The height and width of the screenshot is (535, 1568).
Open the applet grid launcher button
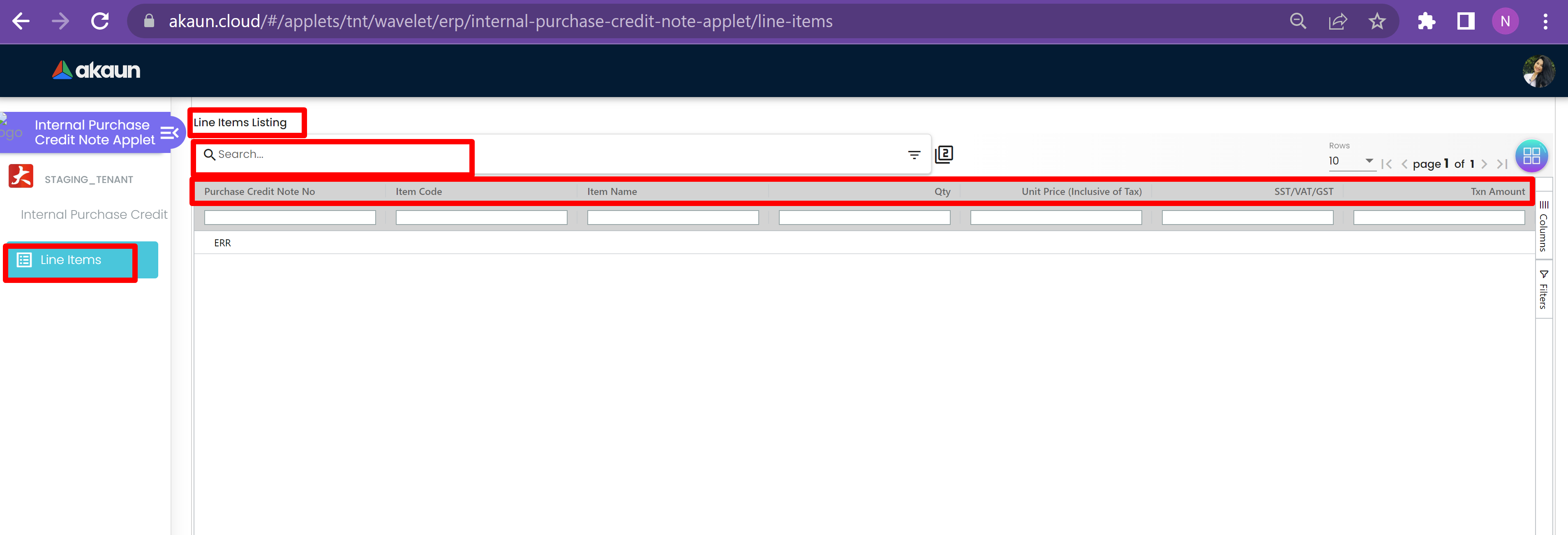click(x=1531, y=156)
